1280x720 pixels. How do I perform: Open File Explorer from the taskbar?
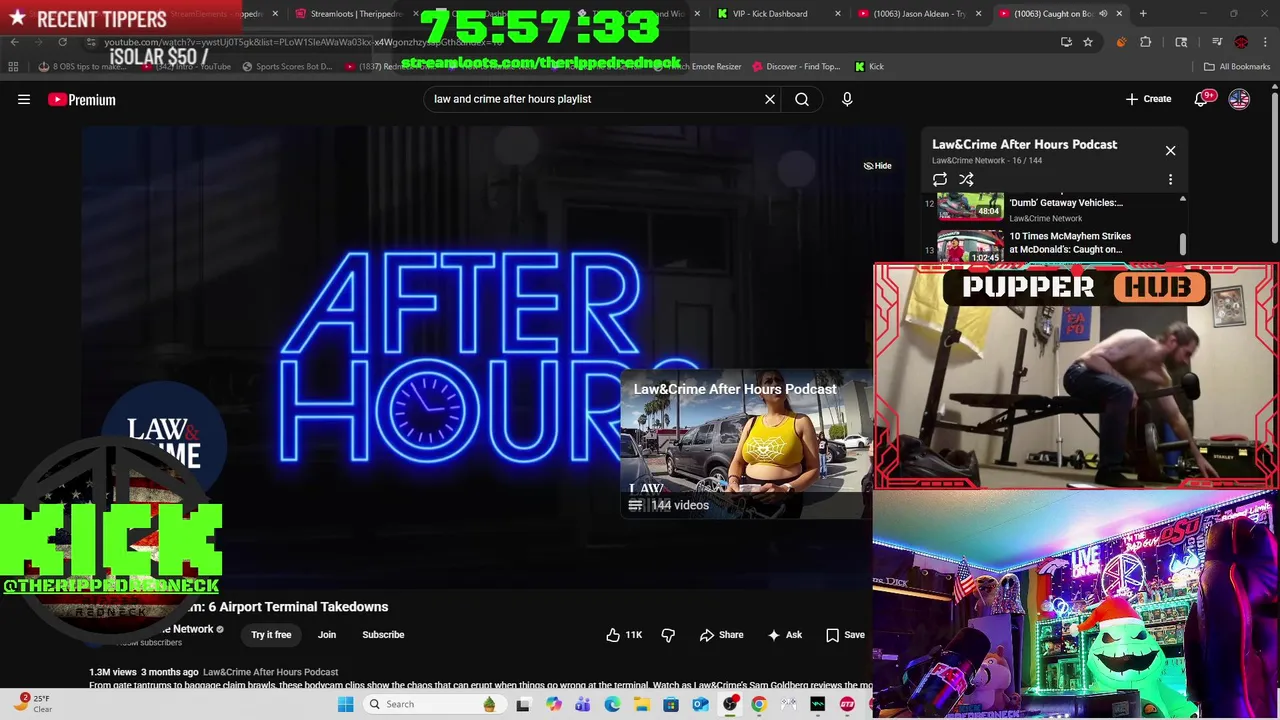[641, 704]
